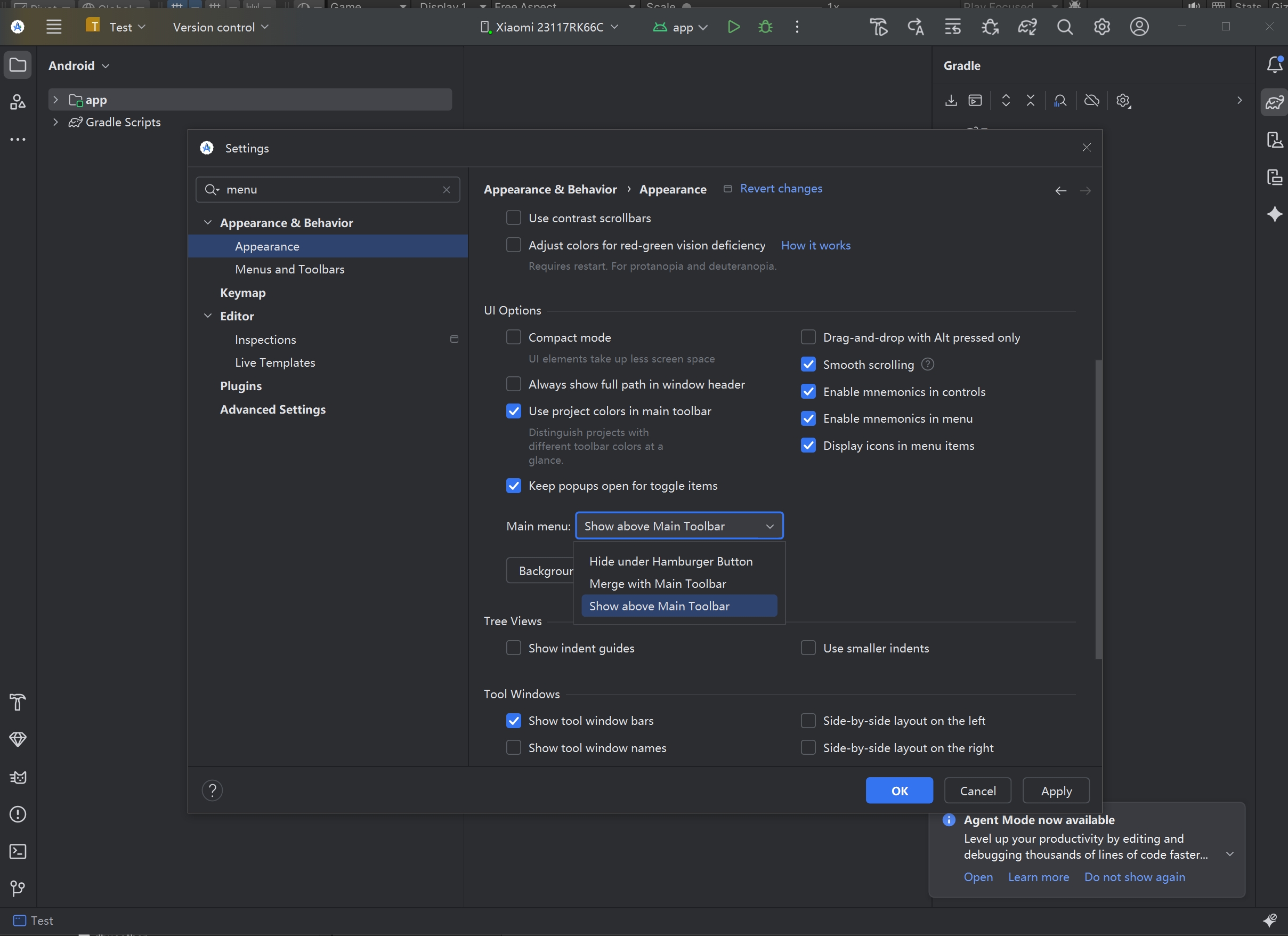
Task: Click the Apply button
Action: click(1056, 790)
